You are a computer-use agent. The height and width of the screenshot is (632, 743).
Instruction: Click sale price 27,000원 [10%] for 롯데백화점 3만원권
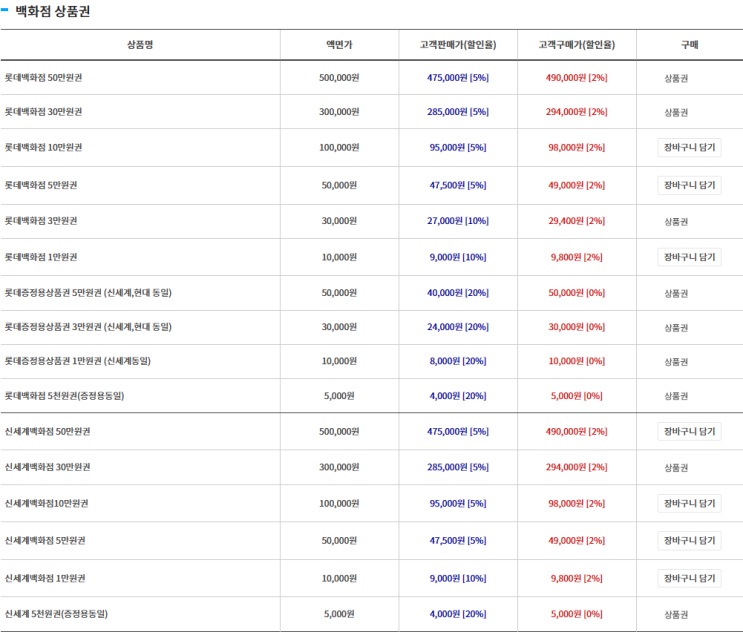point(458,221)
